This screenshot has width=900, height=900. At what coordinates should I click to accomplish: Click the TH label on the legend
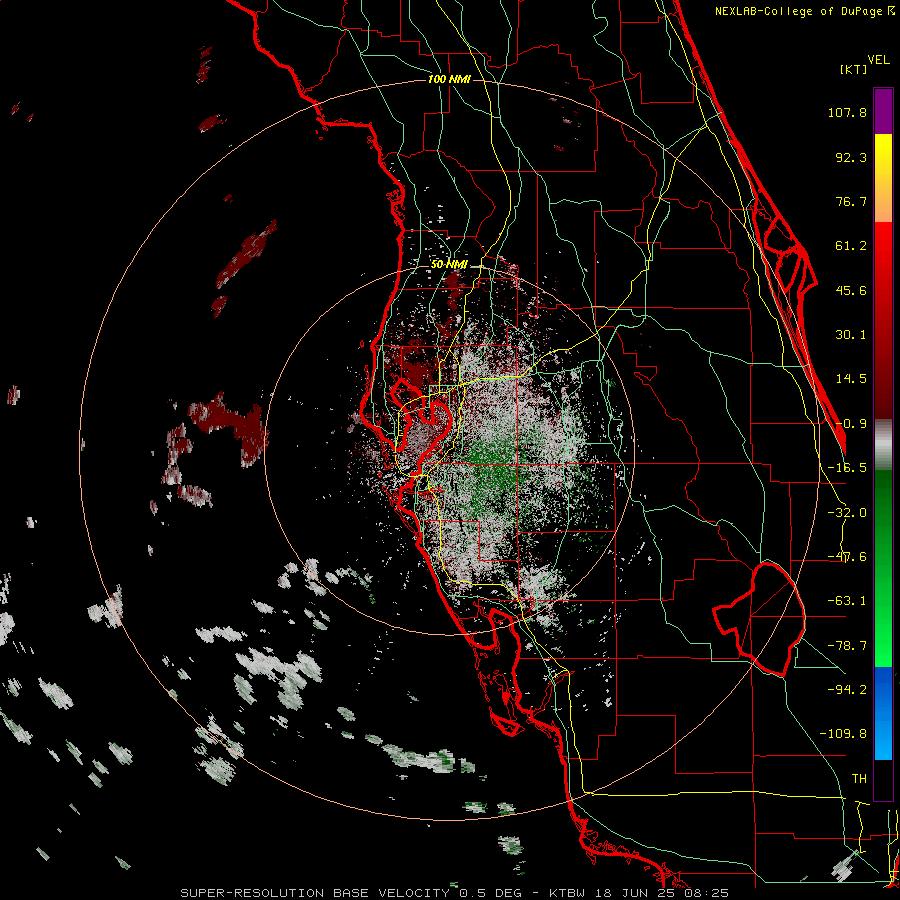point(859,779)
